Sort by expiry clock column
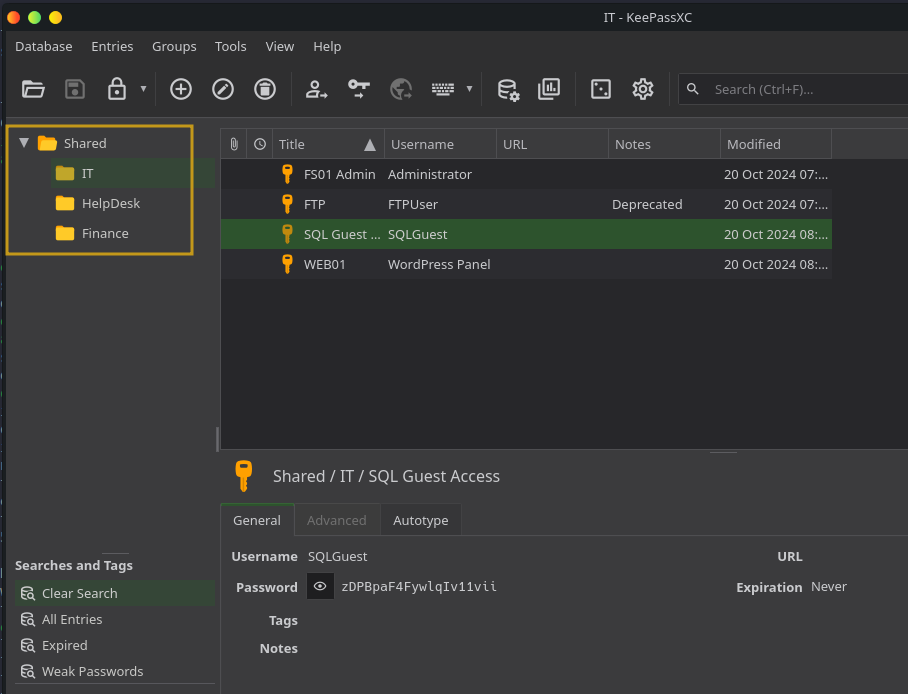This screenshot has height=694, width=908. tap(260, 144)
